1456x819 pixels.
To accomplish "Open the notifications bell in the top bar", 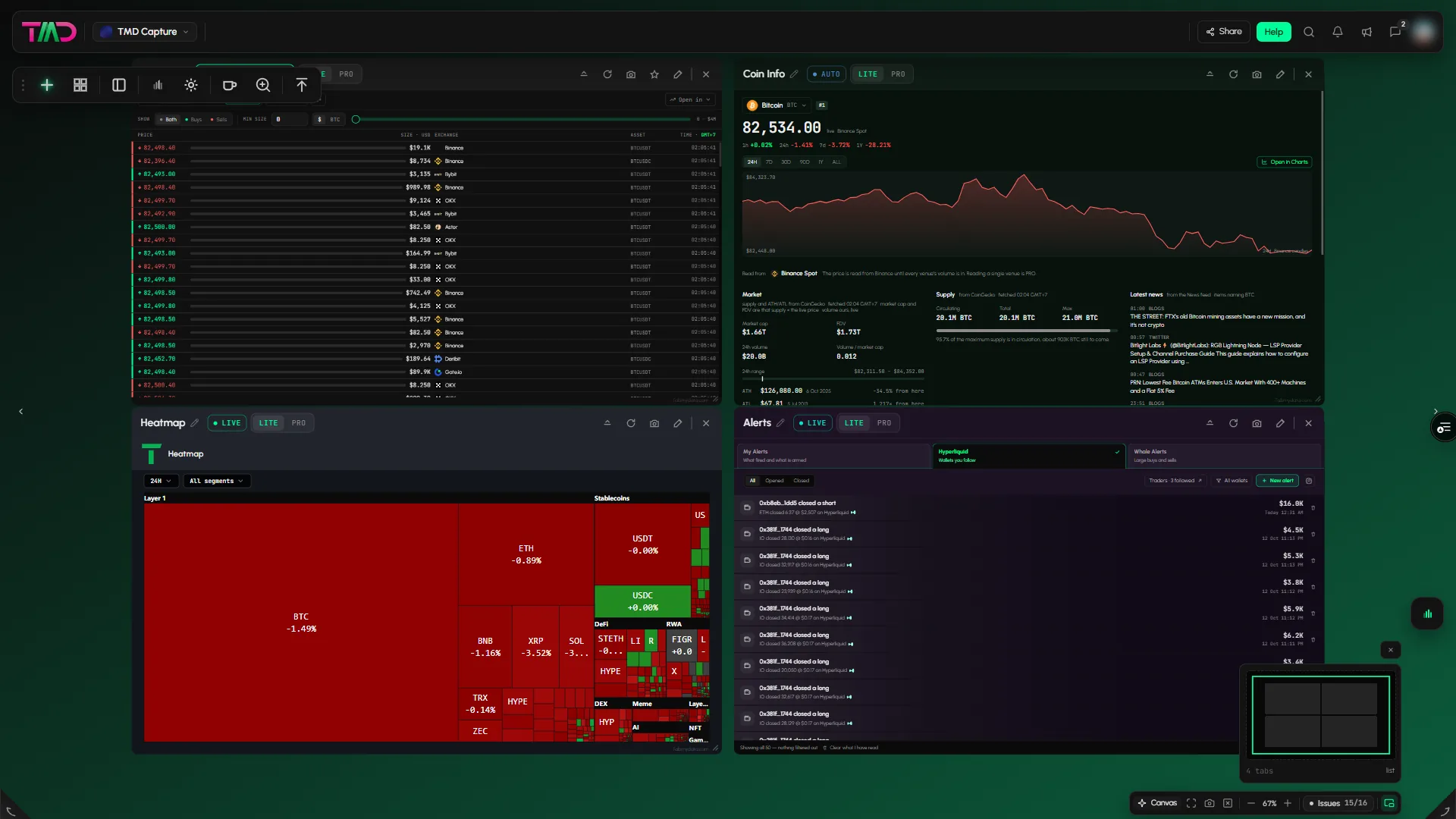I will (x=1338, y=32).
